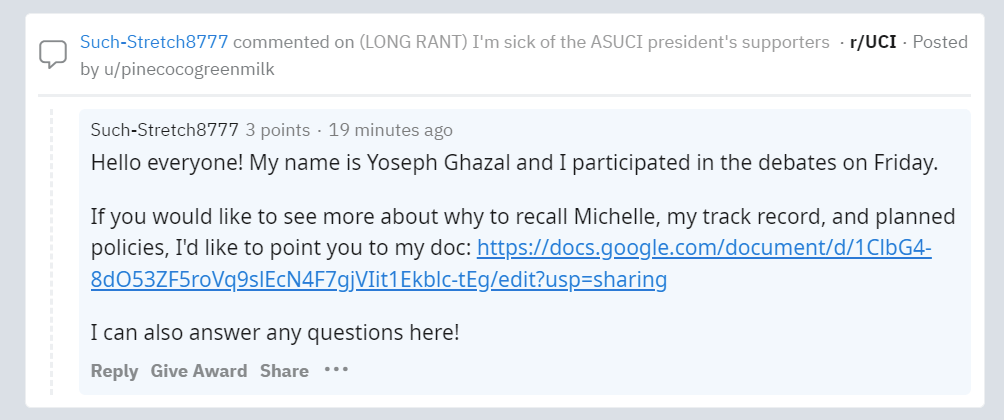The image size is (1004, 420).
Task: Collapse the thread using the dashed line
Action: 51,250
